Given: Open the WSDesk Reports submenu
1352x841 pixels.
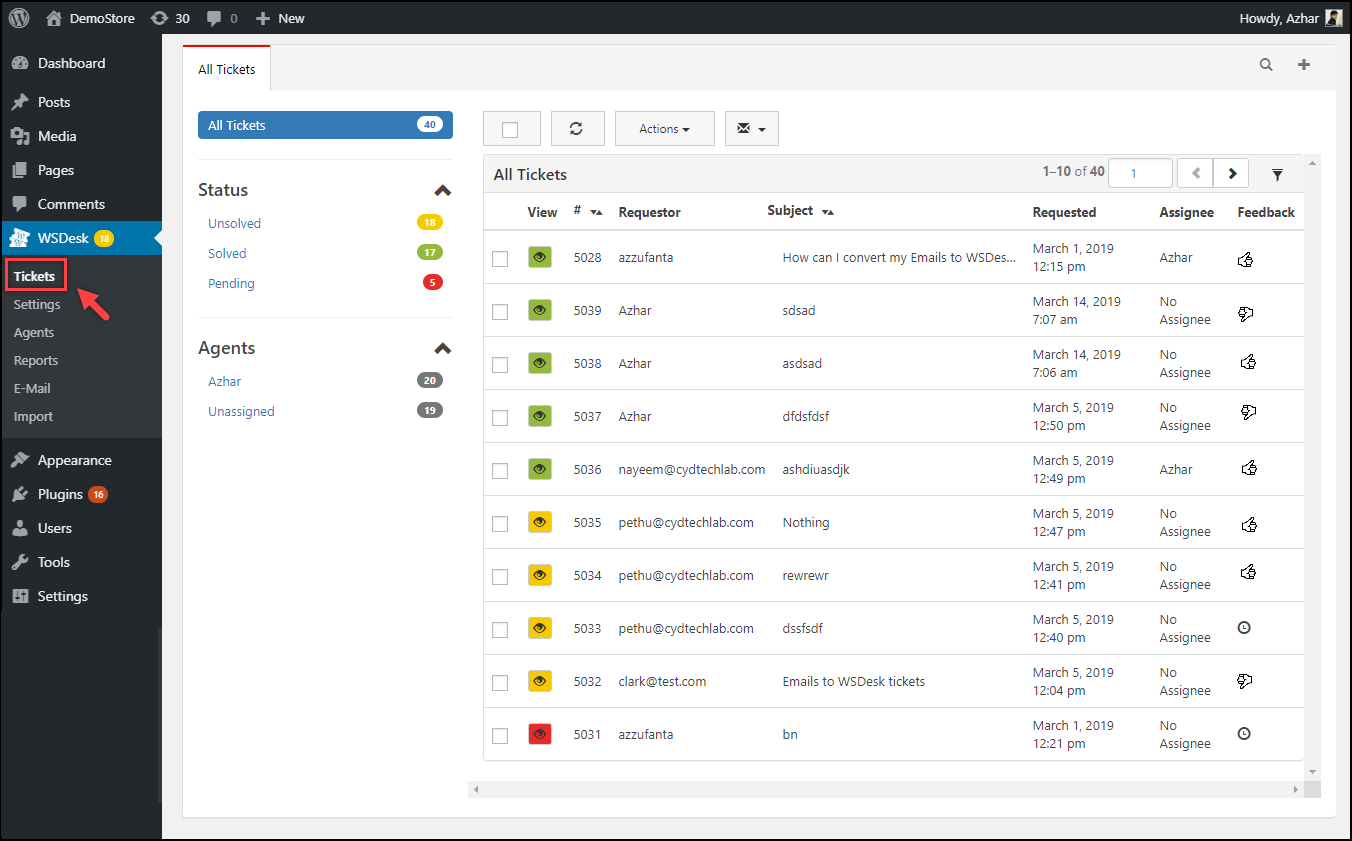Looking at the screenshot, I should pos(36,360).
